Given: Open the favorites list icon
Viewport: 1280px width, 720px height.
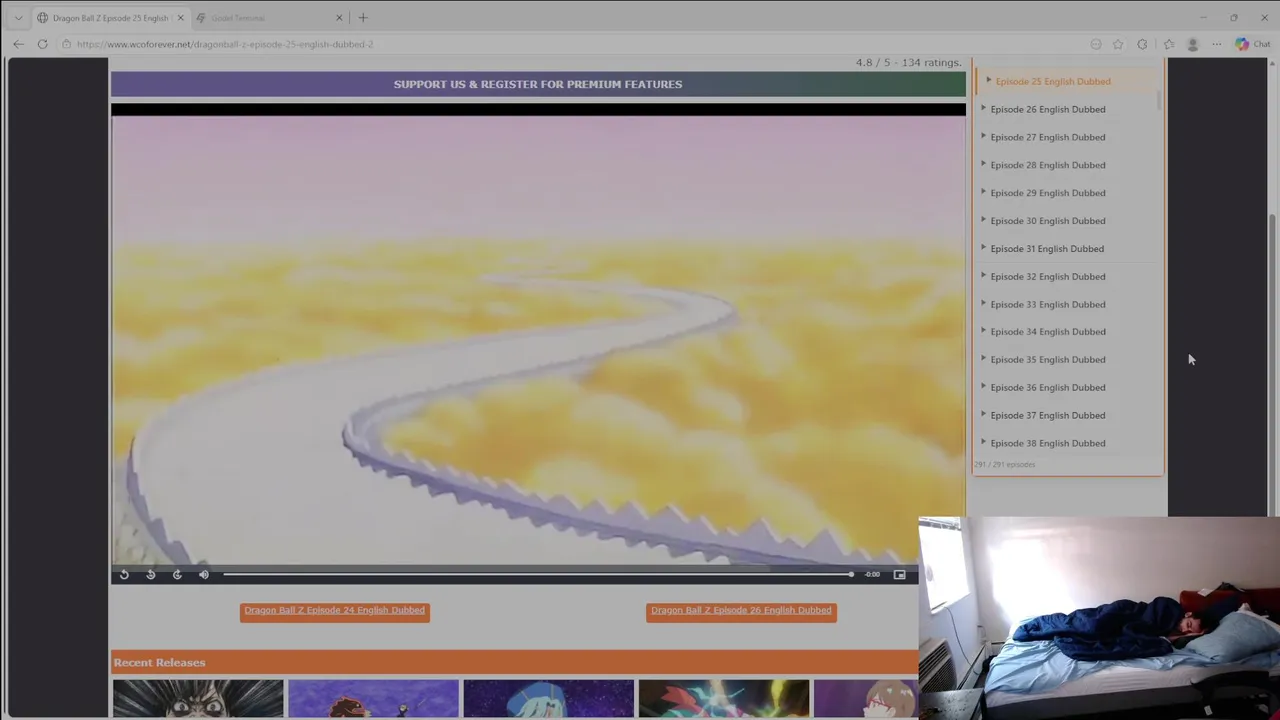Looking at the screenshot, I should click(x=1168, y=44).
